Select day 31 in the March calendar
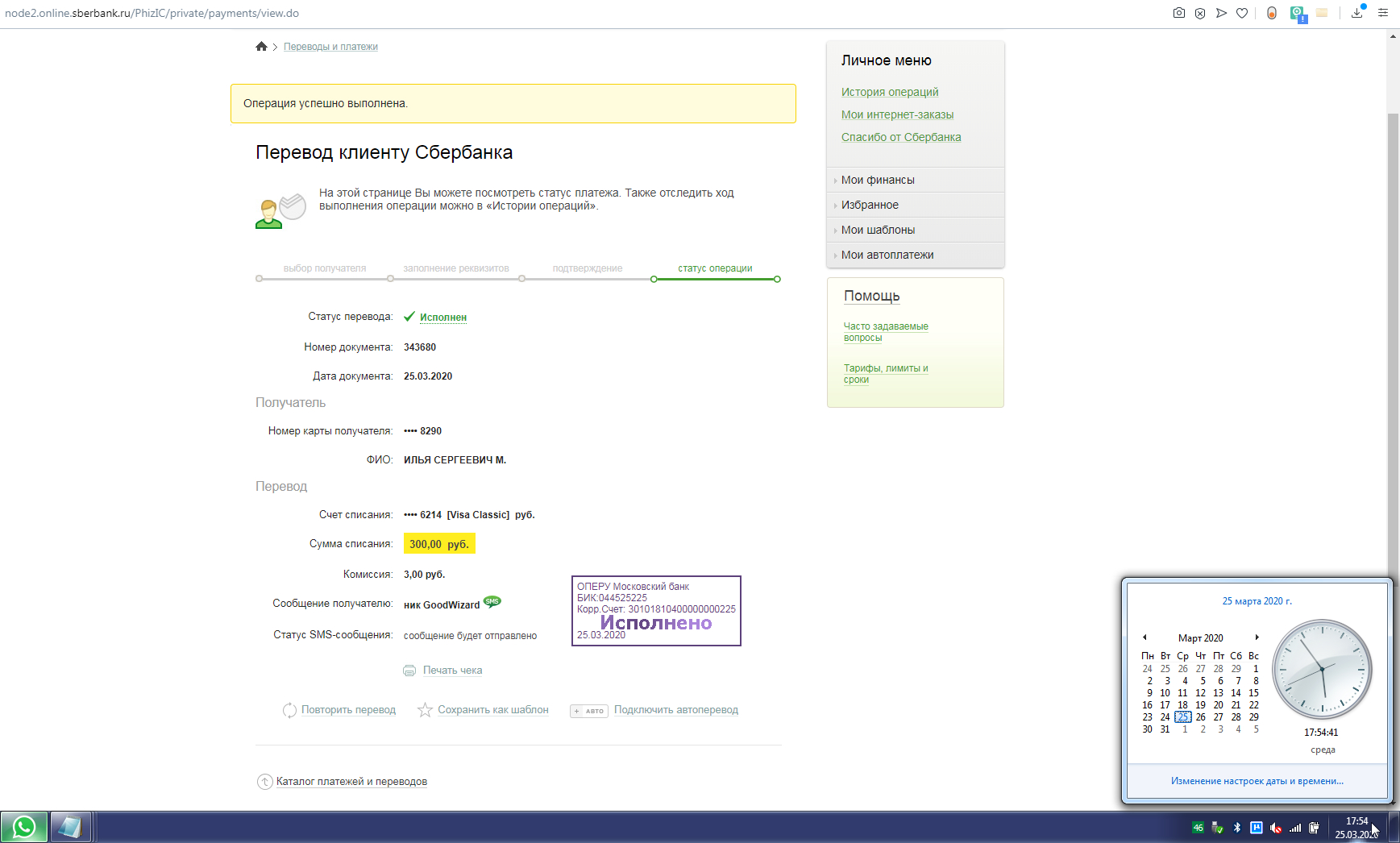The image size is (1400, 843). pyautogui.click(x=1165, y=729)
